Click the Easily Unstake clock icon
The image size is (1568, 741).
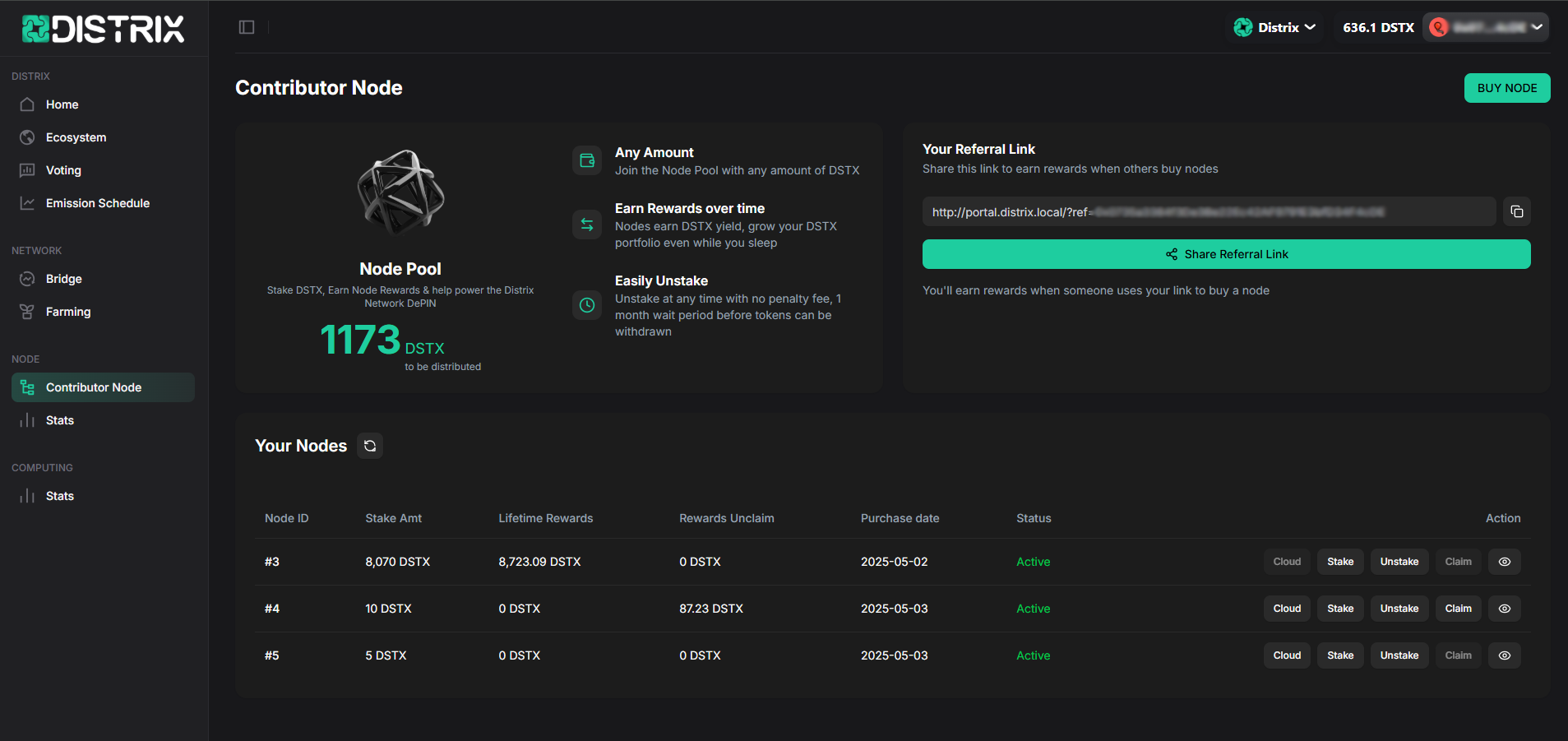(x=587, y=305)
